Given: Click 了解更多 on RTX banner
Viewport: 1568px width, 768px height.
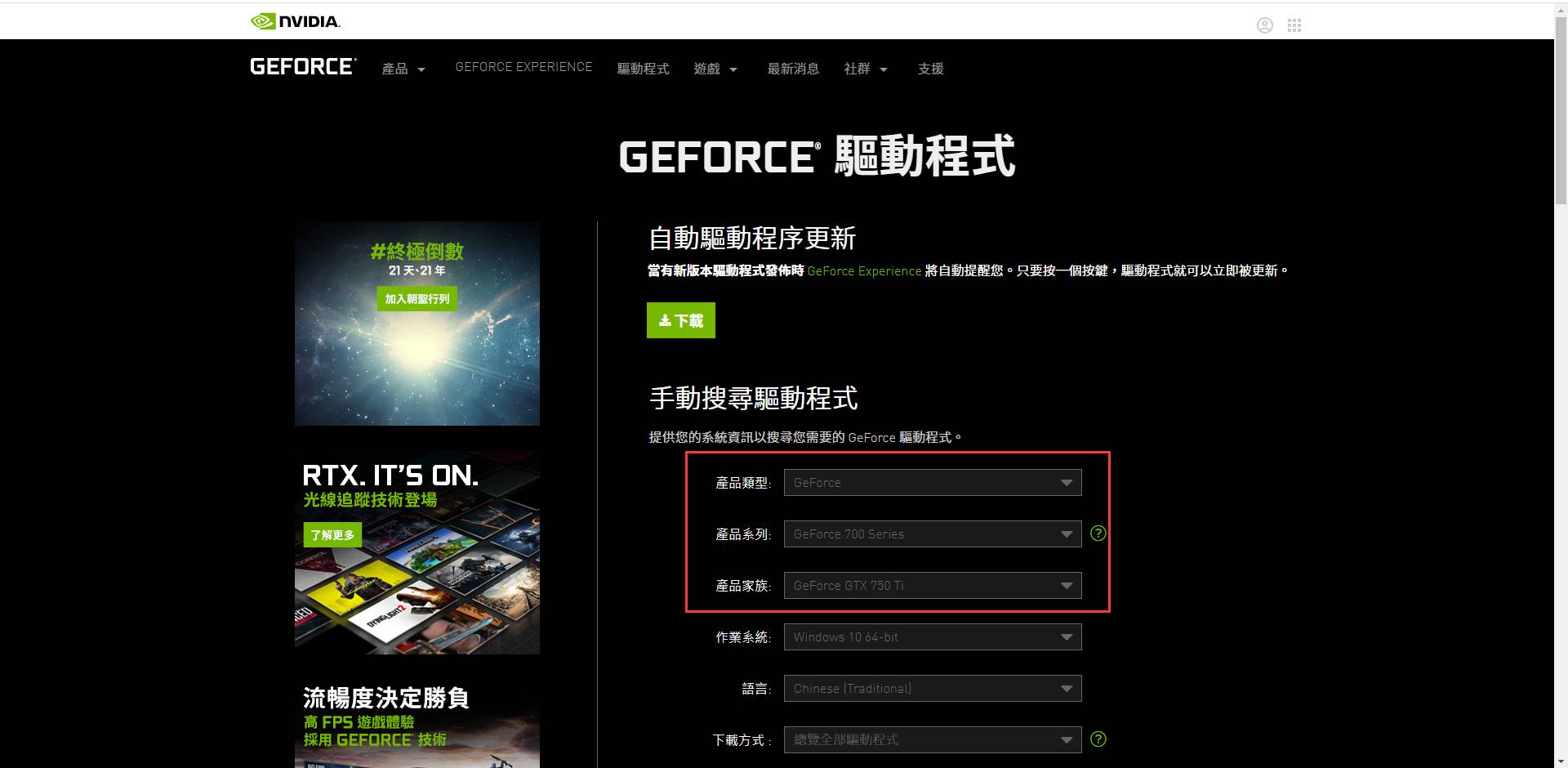Looking at the screenshot, I should (332, 535).
